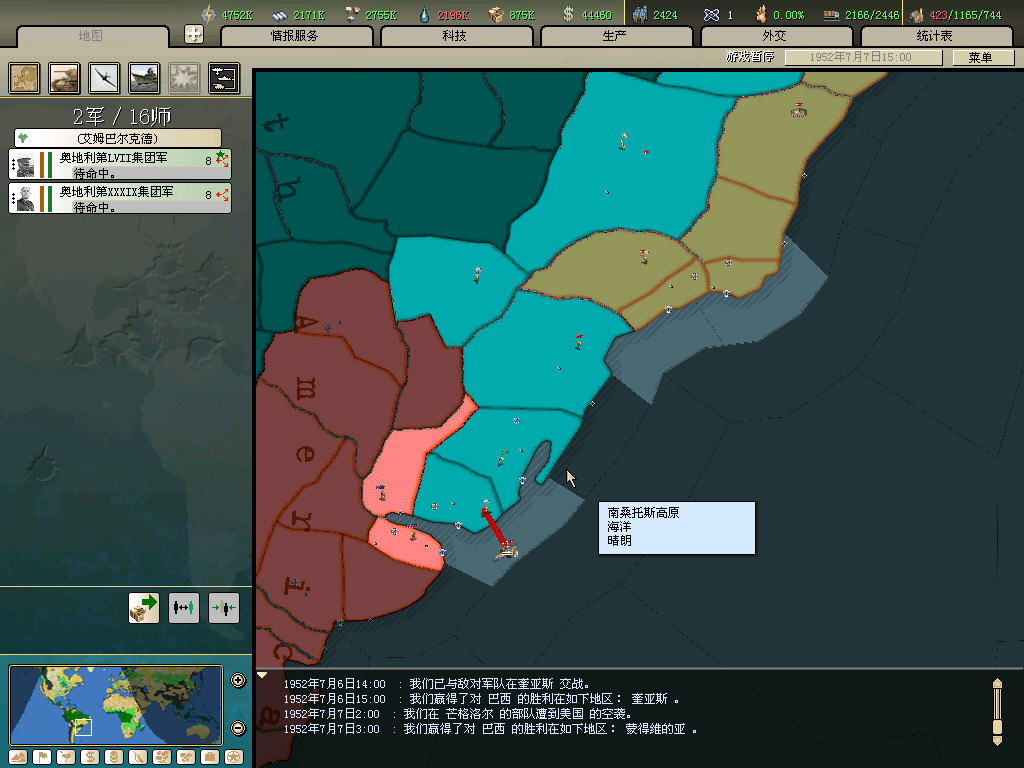1024x768 pixels.
Task: Click the red arrows icon on 奥地利第LVII集团军
Action: 222,160
